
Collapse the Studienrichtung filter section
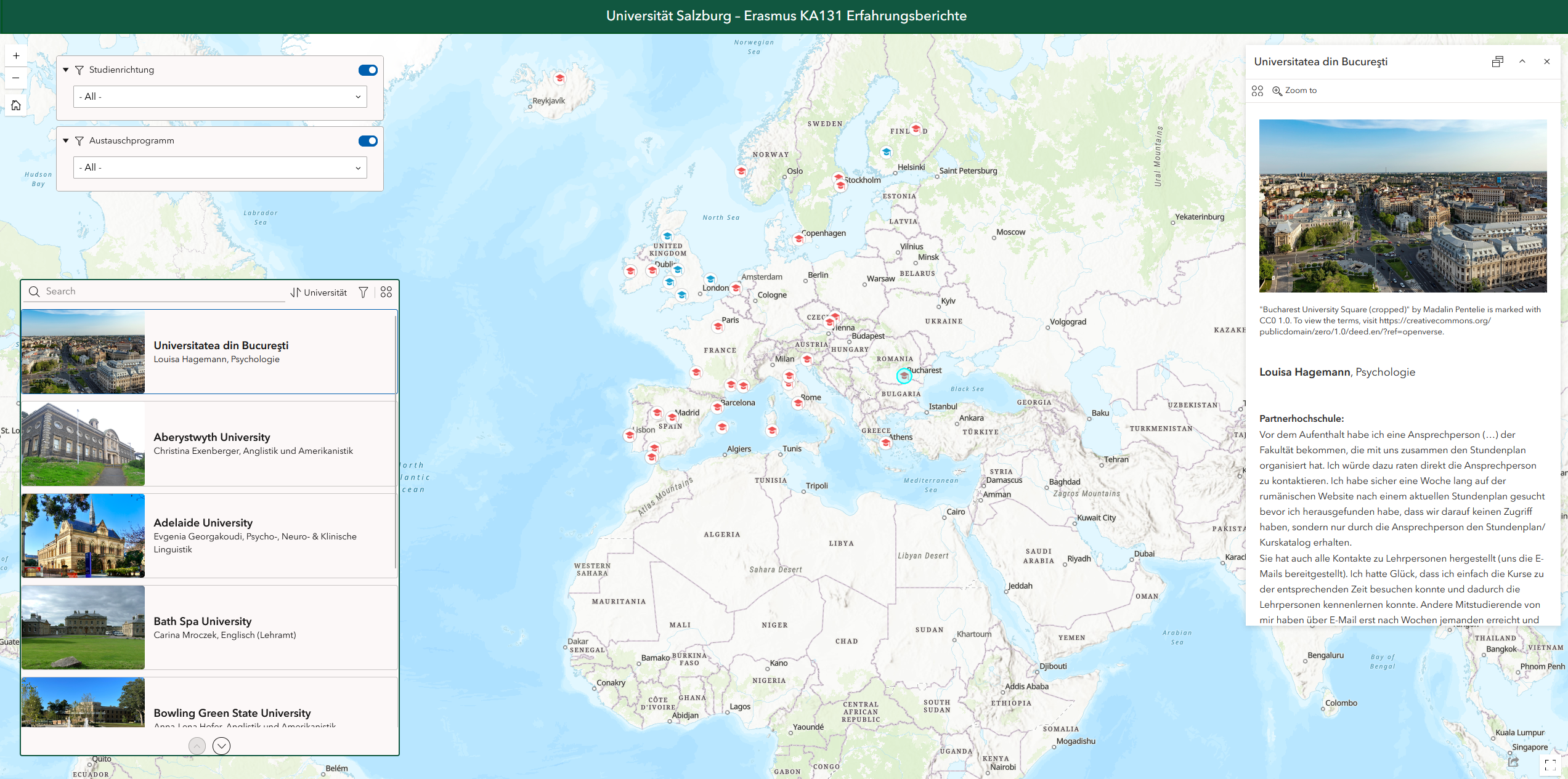point(66,70)
